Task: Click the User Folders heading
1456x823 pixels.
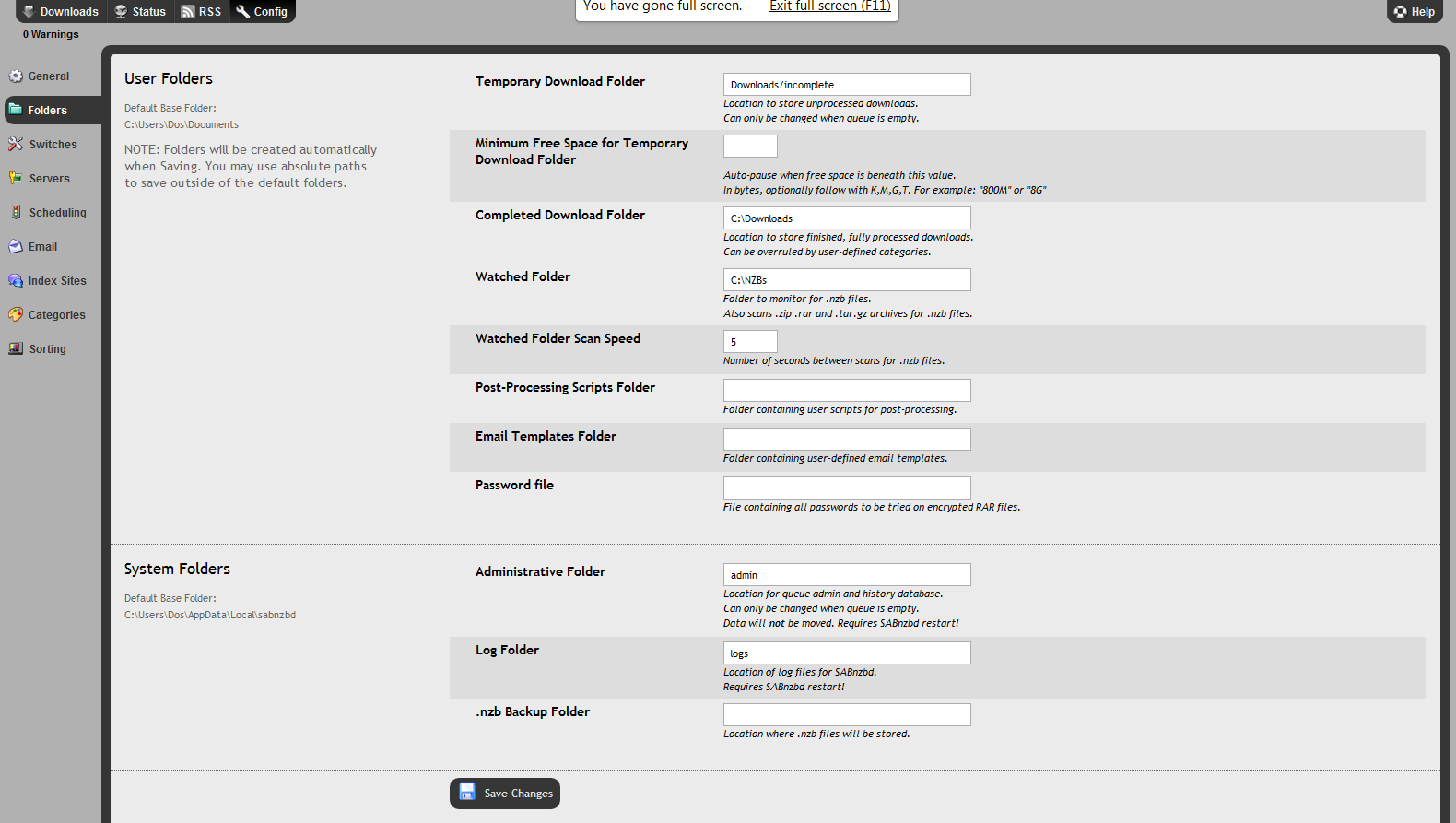Action: tap(169, 79)
